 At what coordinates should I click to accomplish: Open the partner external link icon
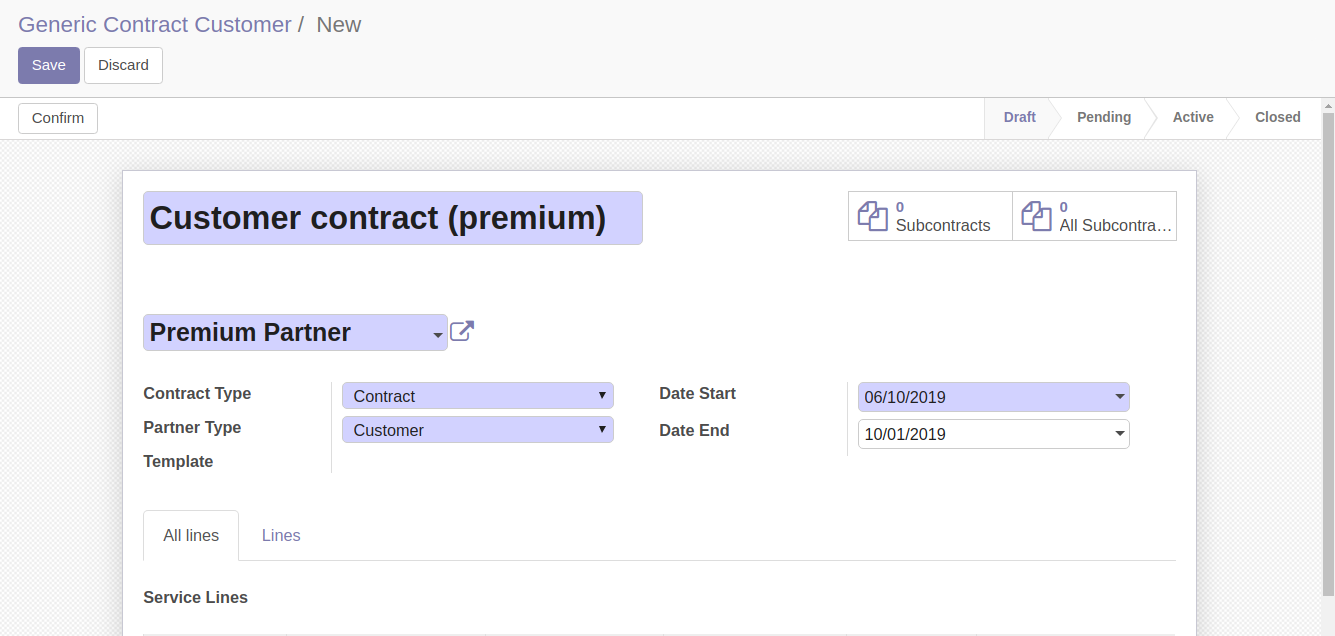[462, 331]
